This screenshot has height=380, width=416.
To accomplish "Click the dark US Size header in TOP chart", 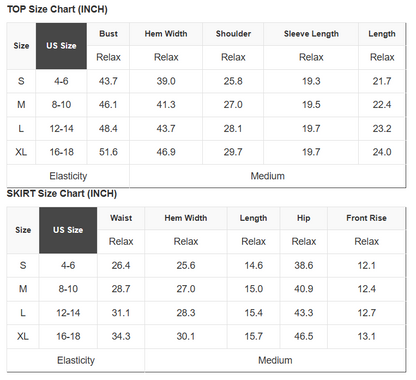I will 61,46.
